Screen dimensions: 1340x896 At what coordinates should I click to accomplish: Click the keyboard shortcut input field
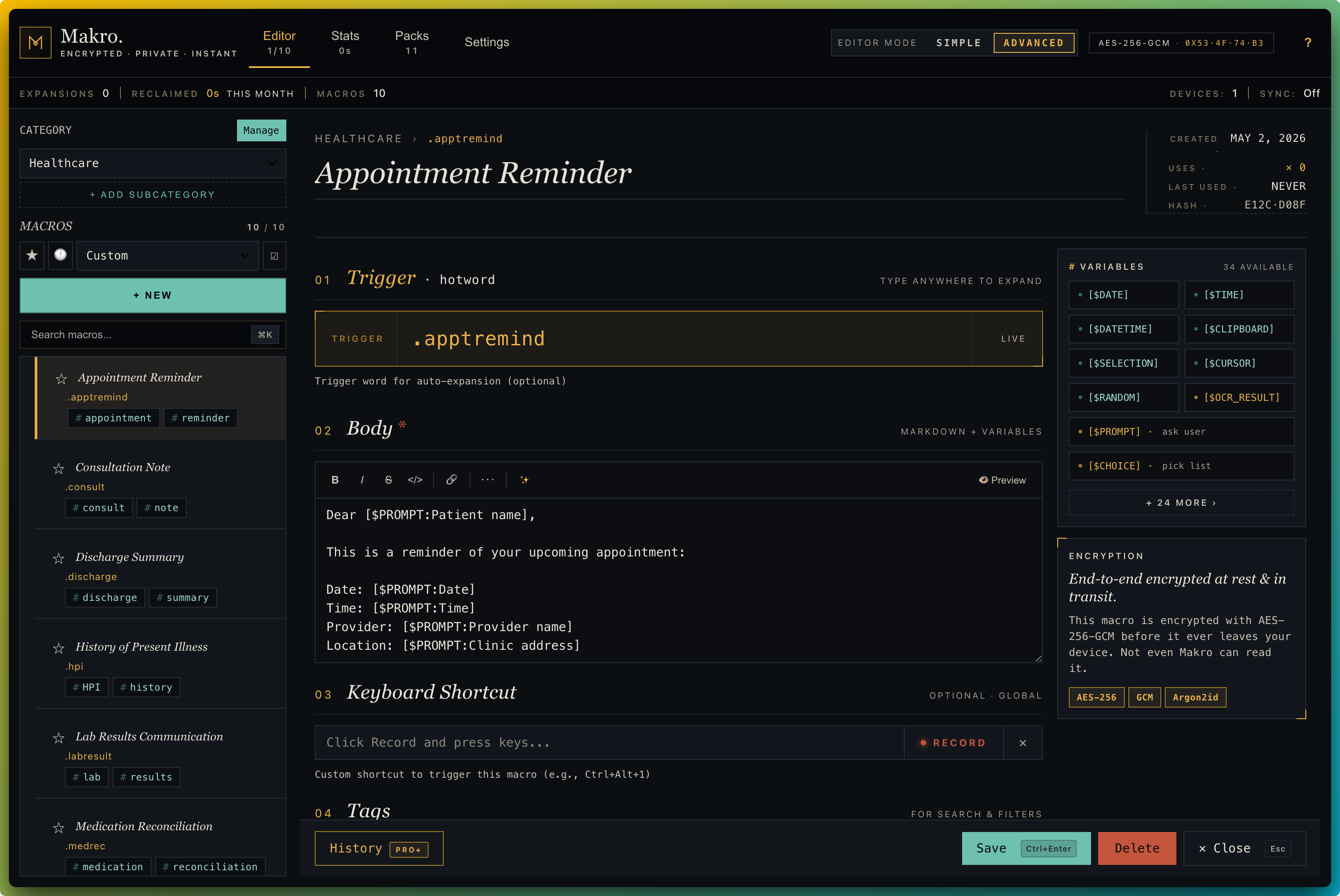610,743
